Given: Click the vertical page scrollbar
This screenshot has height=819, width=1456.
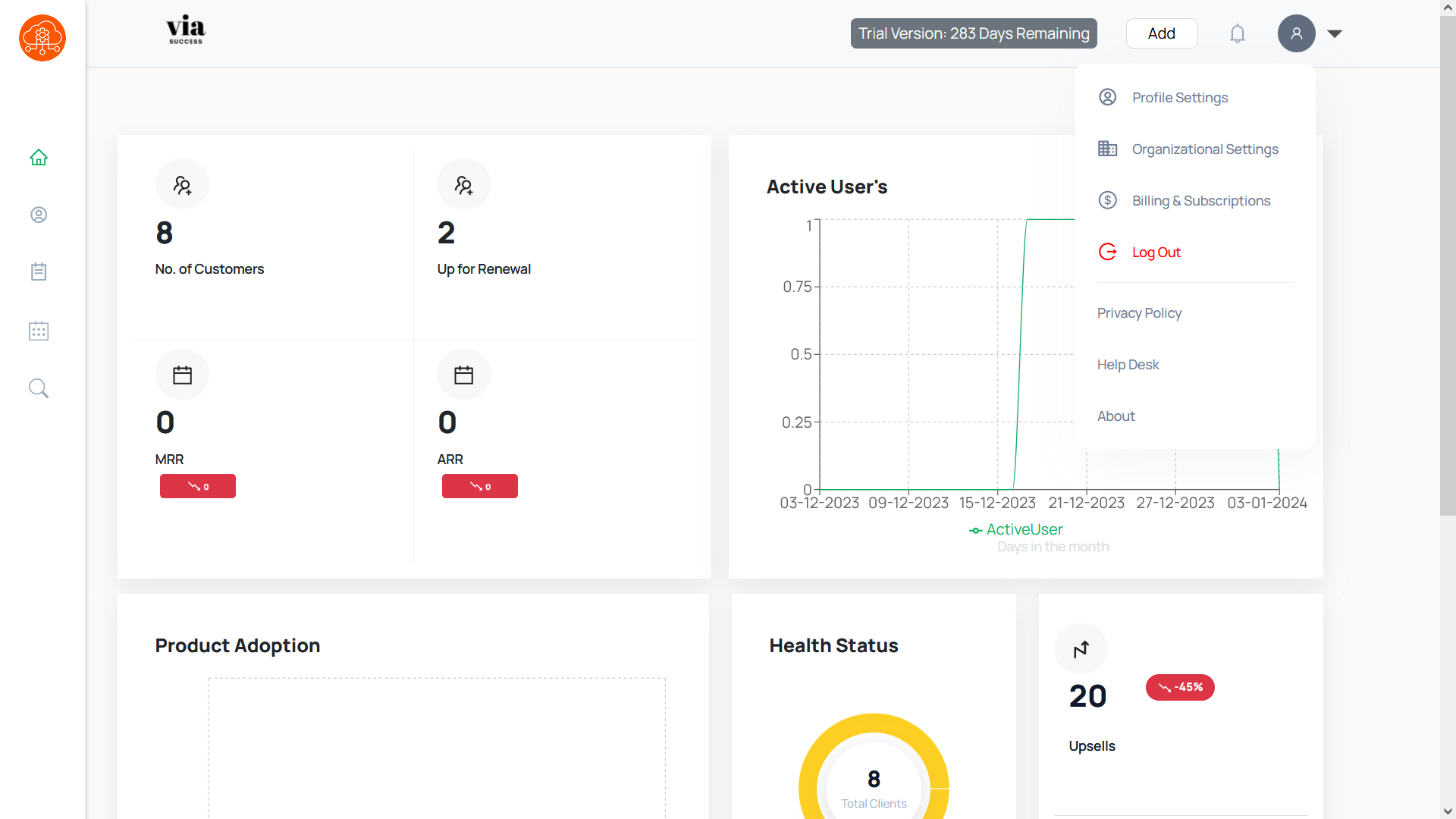Looking at the screenshot, I should (x=1448, y=265).
